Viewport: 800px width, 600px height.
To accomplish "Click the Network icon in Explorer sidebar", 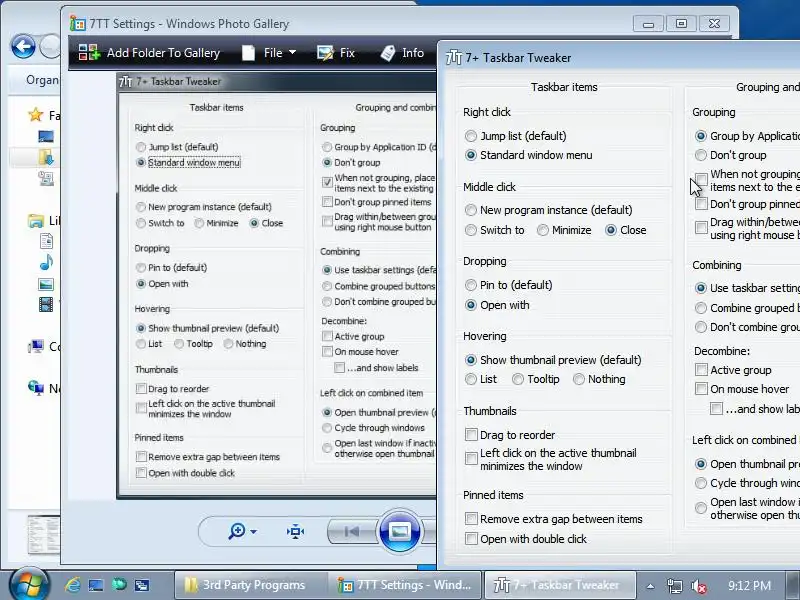I will click(36, 388).
